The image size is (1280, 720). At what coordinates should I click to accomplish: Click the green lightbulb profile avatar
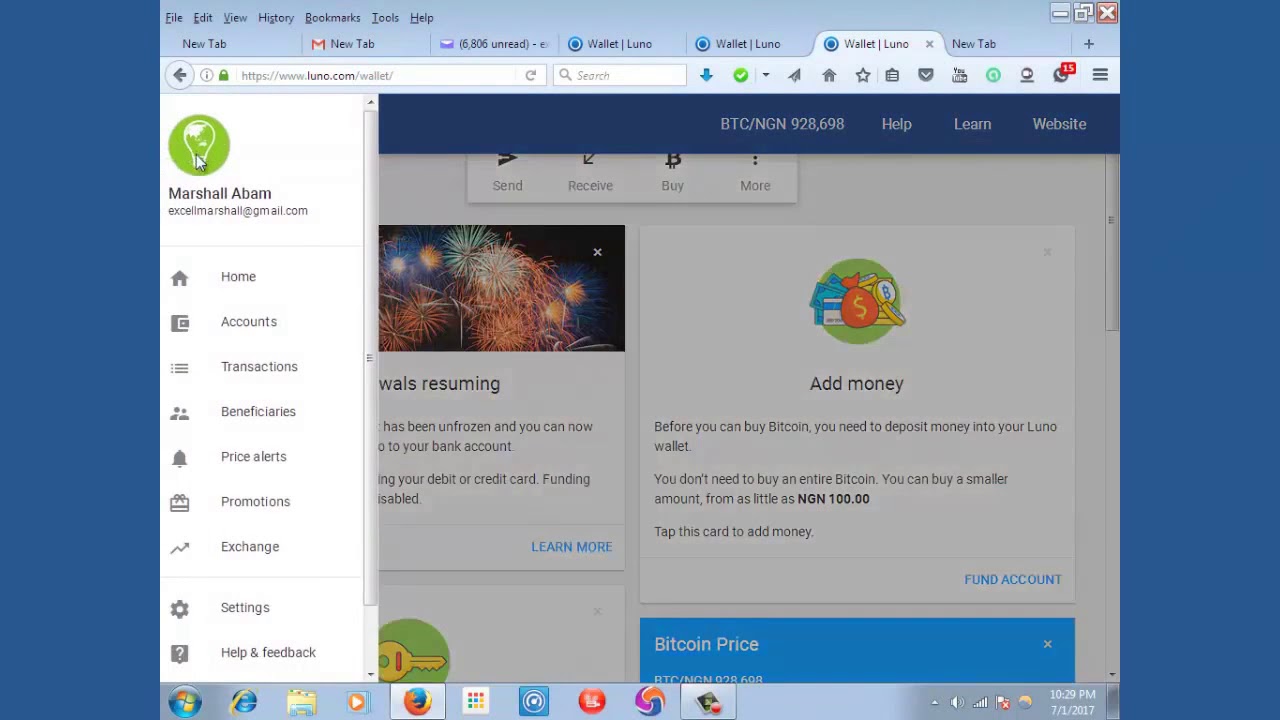[x=199, y=145]
